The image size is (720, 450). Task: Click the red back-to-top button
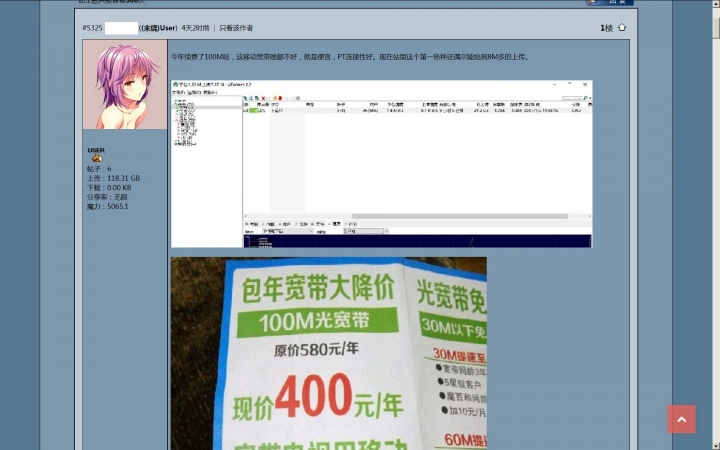coord(681,419)
